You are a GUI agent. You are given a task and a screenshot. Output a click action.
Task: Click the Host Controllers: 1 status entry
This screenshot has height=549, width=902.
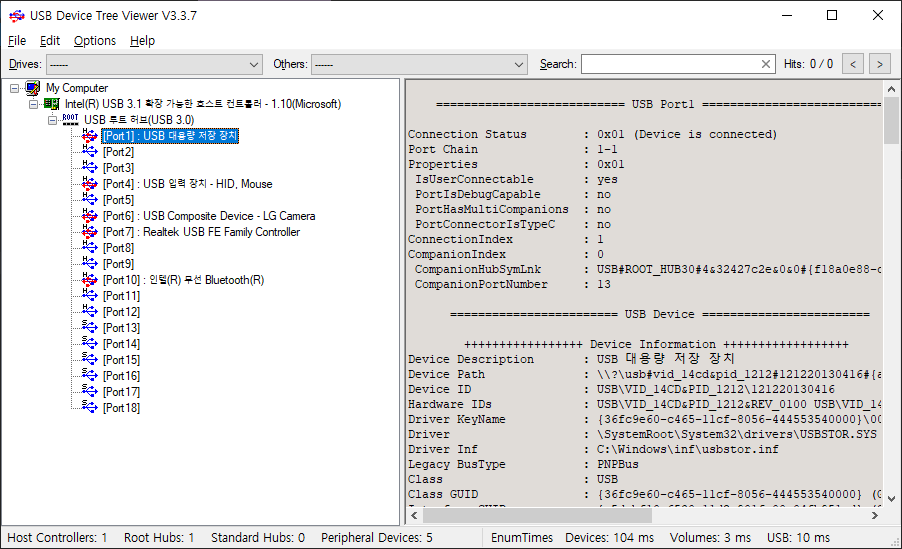coord(57,537)
